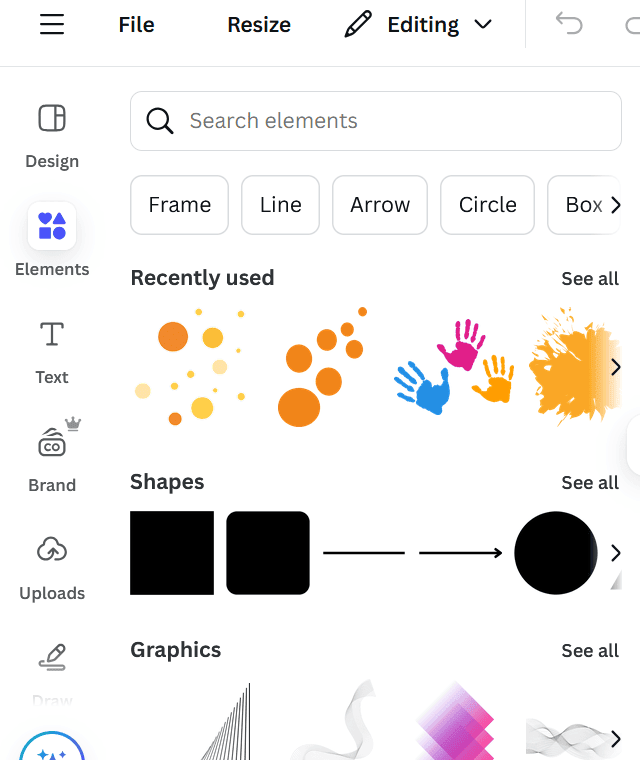Select the Frame category chip
The width and height of the screenshot is (640, 760).
pyautogui.click(x=180, y=205)
